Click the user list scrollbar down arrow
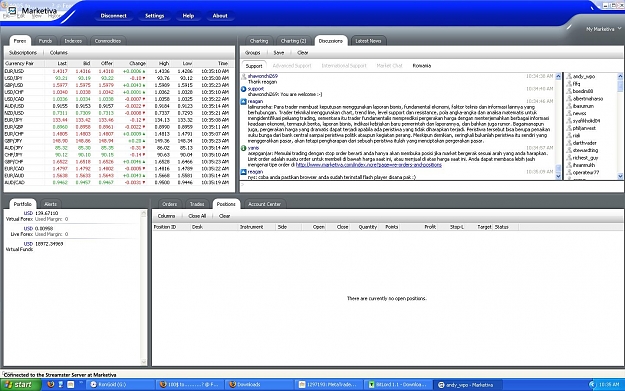This screenshot has height=391, width=625. coord(620,176)
